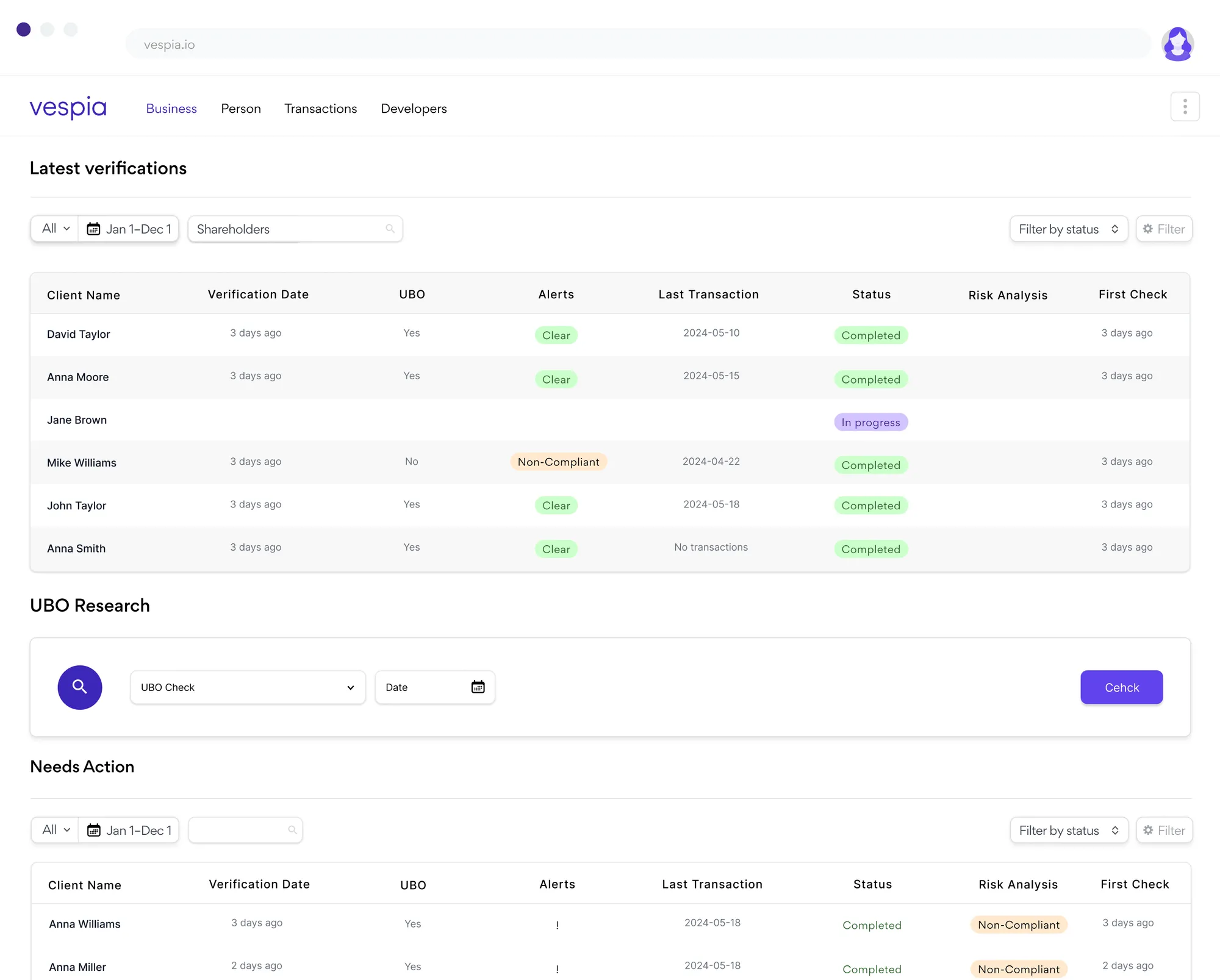
Task: Click the purple Cehck button
Action: 1122,687
